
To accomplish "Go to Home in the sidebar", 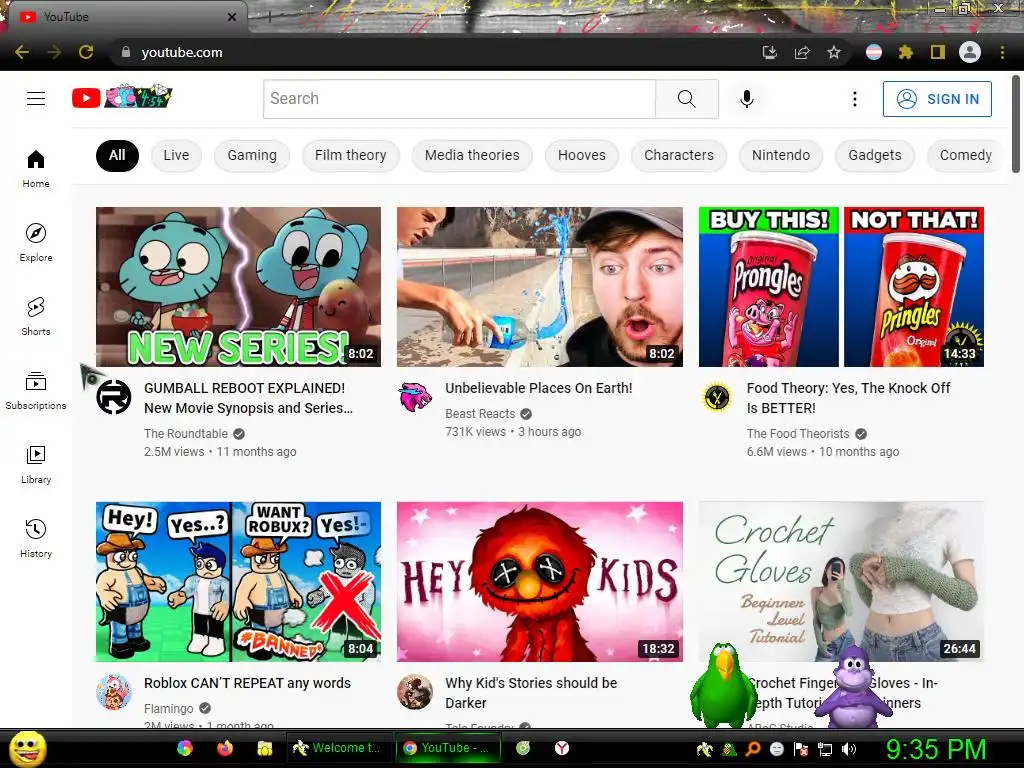I will point(36,168).
